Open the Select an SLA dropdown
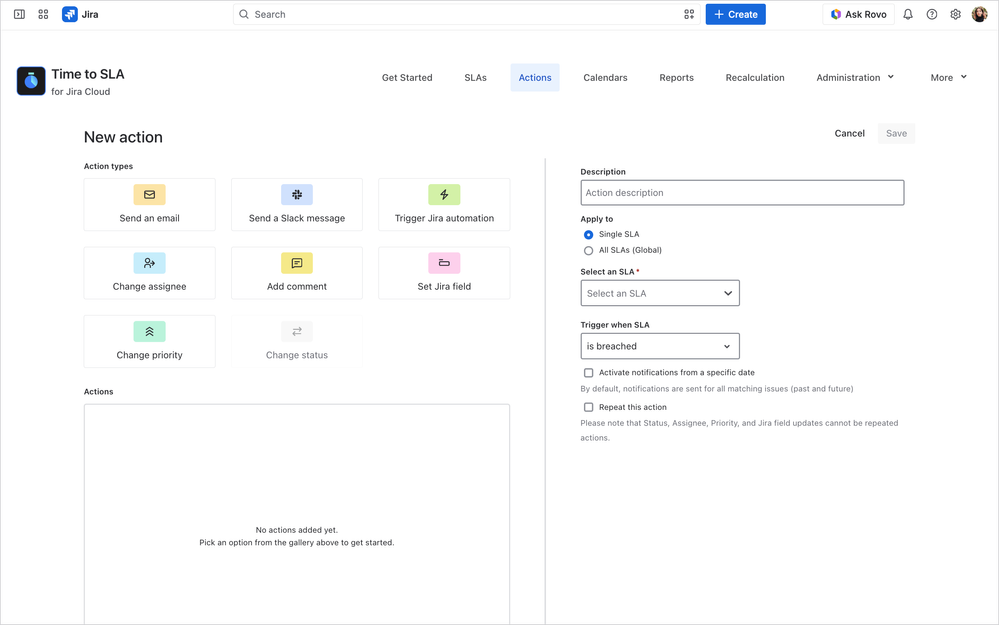The width and height of the screenshot is (999, 625). point(659,293)
